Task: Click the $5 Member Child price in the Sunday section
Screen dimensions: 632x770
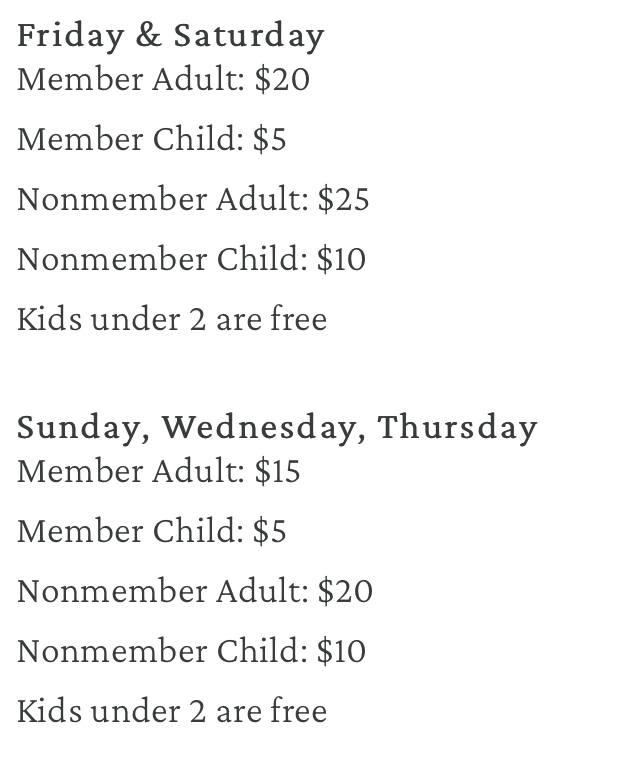Action: (269, 531)
